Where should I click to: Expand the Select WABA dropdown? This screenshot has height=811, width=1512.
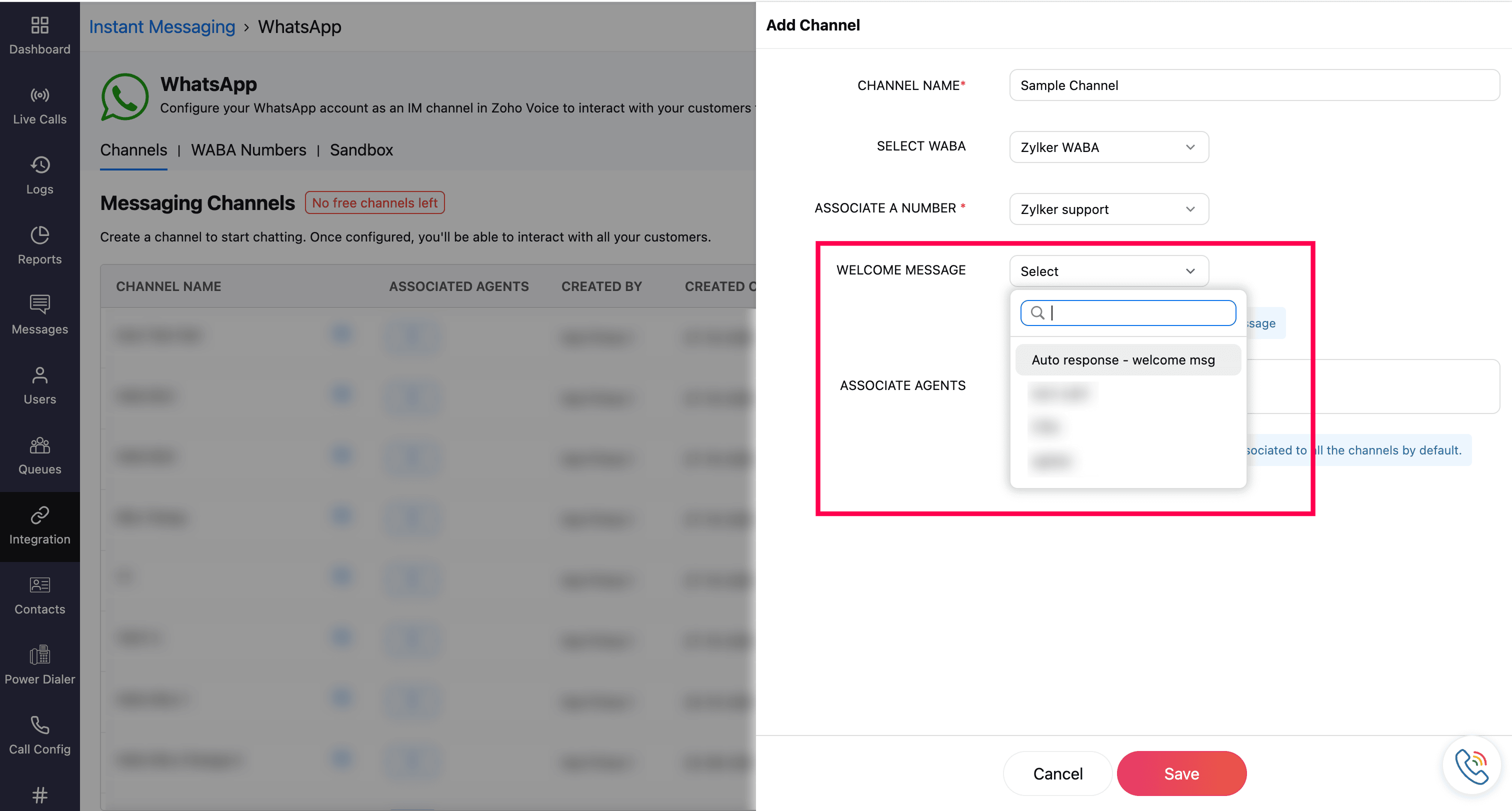click(x=1108, y=147)
